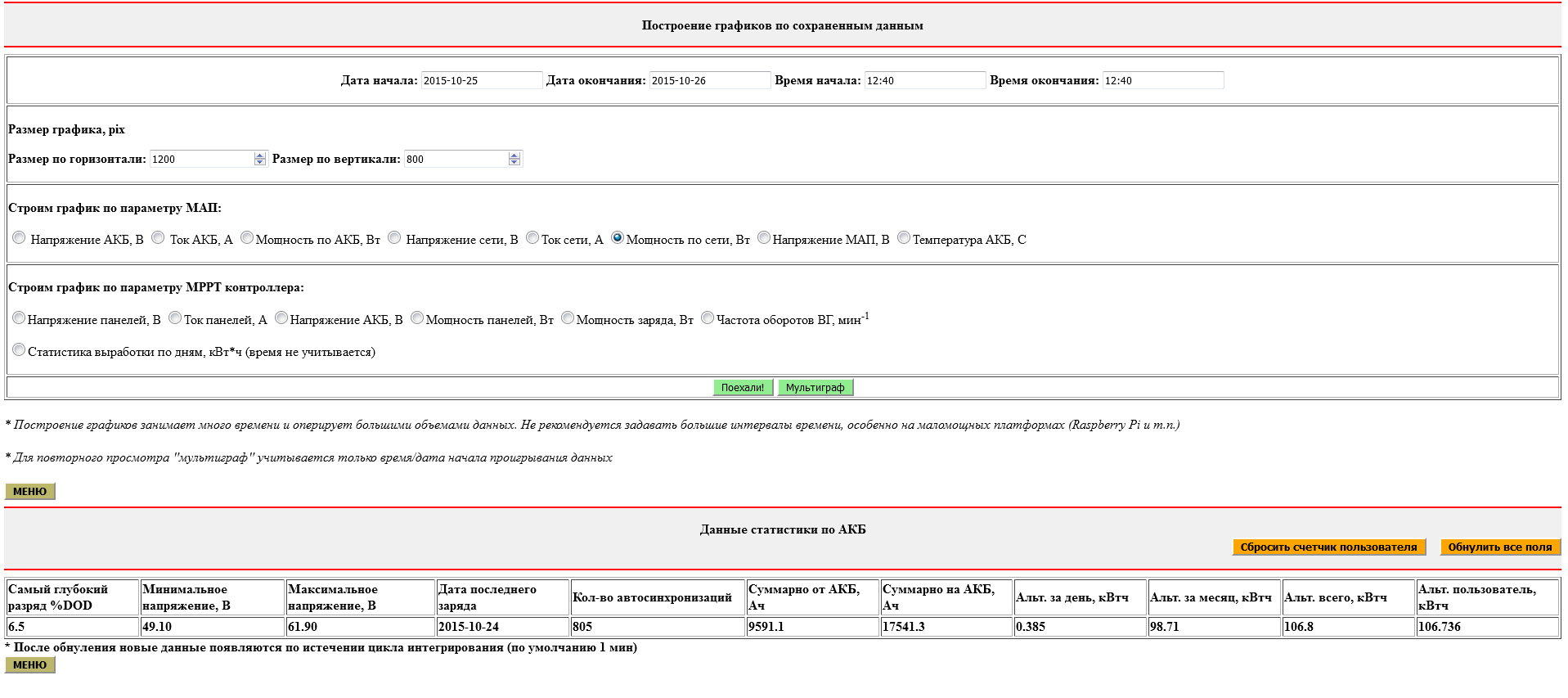Click the Построение графиков по сохраненным данным heading
The width and height of the screenshot is (1568, 698).
point(783,25)
